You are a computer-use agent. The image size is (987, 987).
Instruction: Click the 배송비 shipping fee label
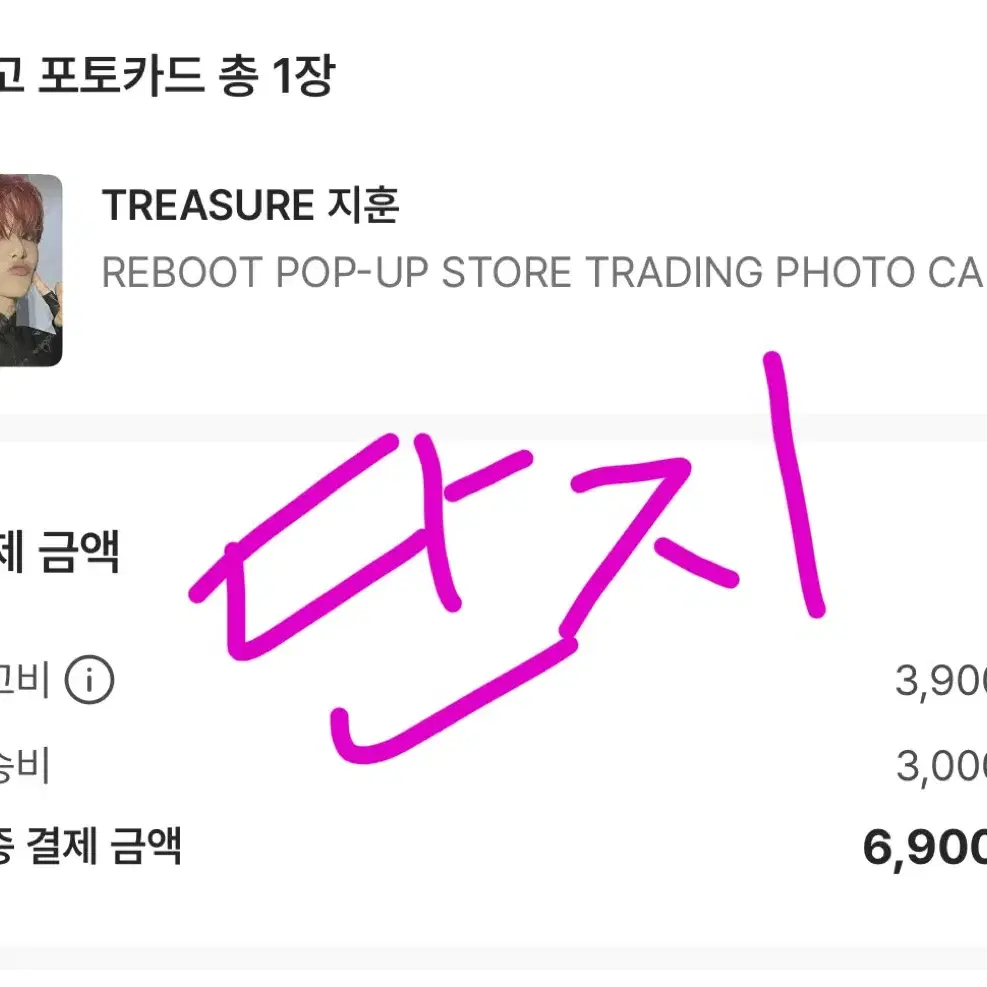[x=24, y=765]
